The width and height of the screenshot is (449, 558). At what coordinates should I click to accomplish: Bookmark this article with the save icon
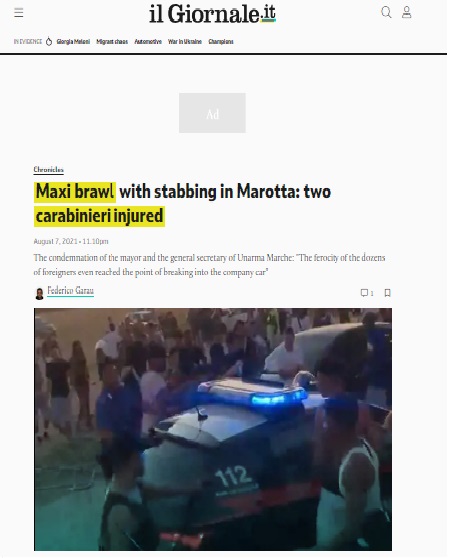point(387,293)
